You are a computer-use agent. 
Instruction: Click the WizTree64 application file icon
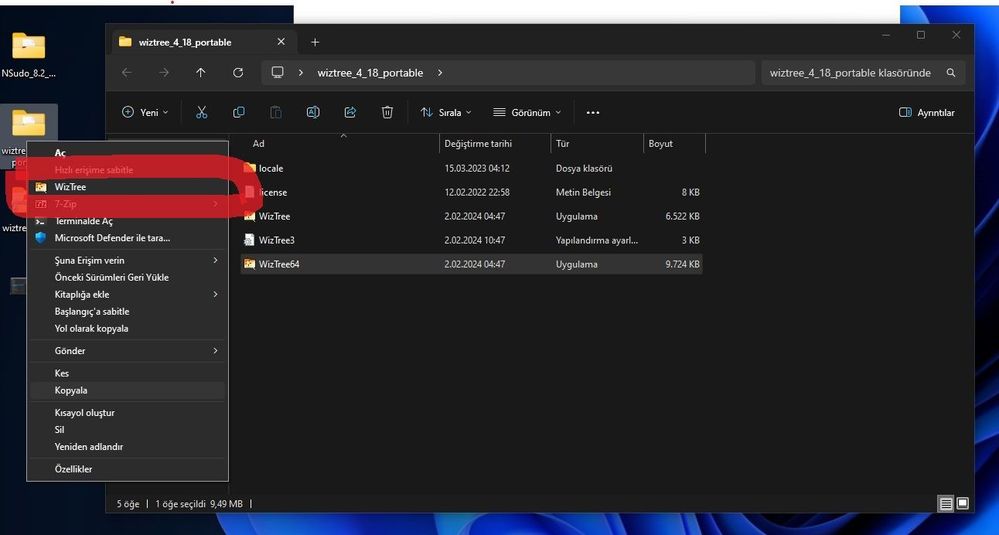250,264
